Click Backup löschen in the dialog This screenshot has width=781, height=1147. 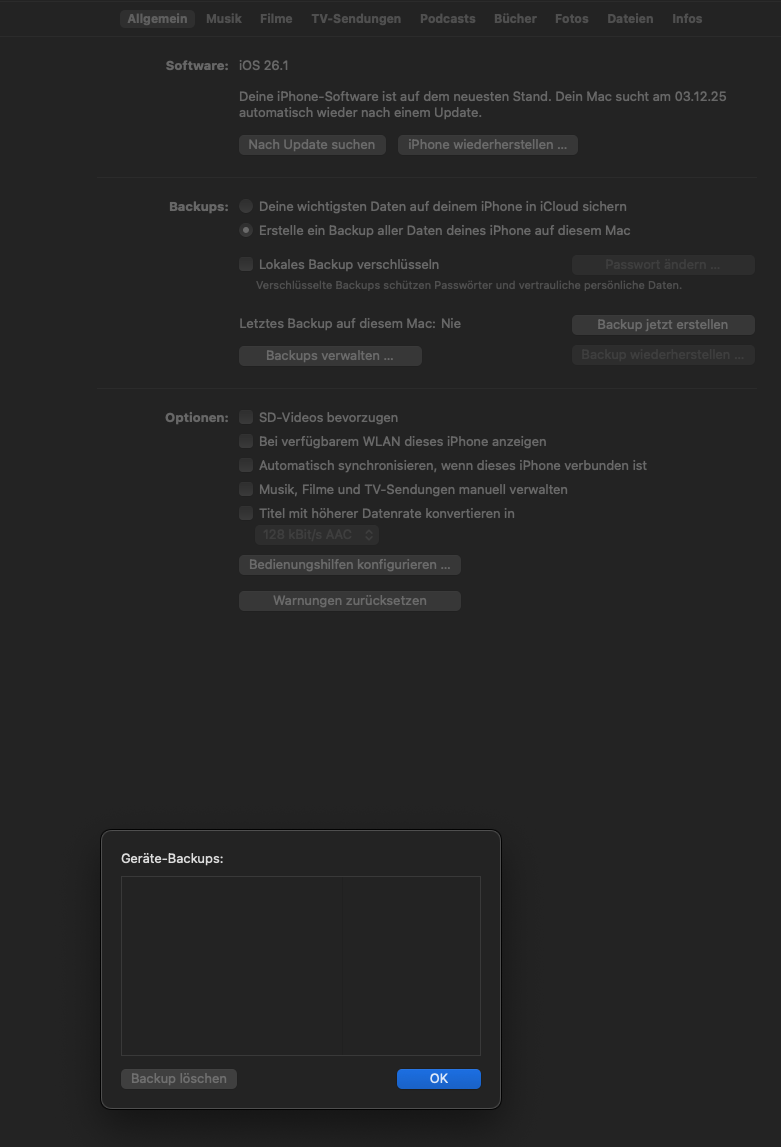tap(179, 1078)
